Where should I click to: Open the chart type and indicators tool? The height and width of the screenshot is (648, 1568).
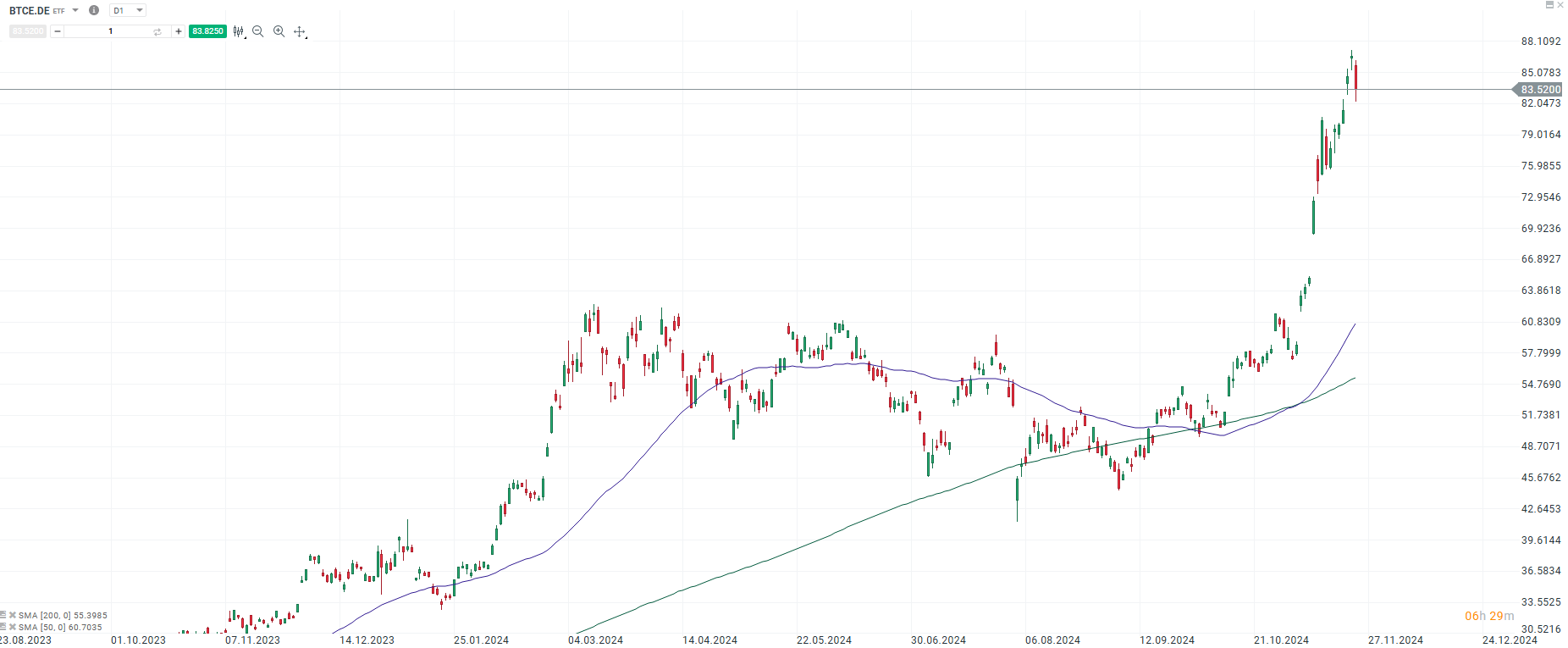click(x=239, y=31)
